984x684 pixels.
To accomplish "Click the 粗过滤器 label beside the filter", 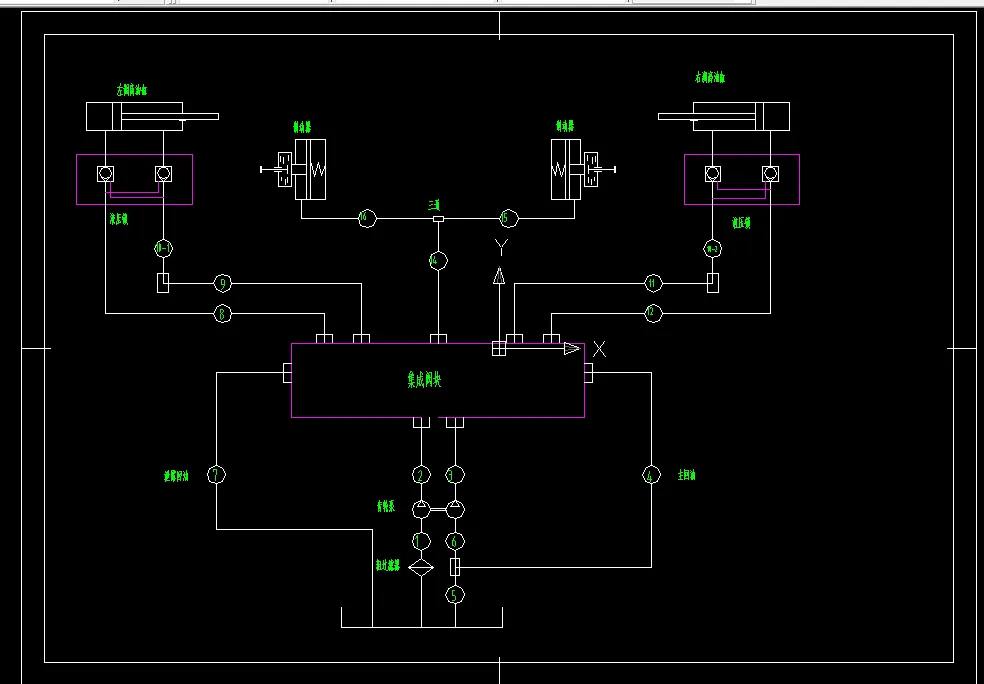I will [x=388, y=565].
